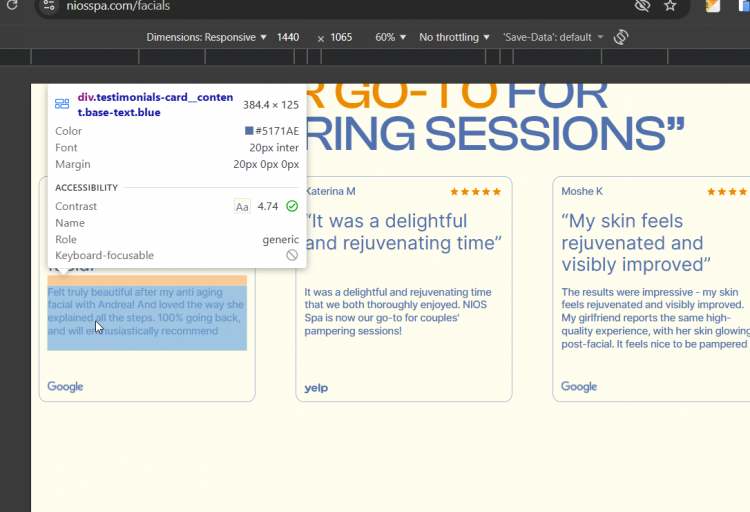
Task: Click the #5171AE color swatch in tooltip
Action: (249, 131)
